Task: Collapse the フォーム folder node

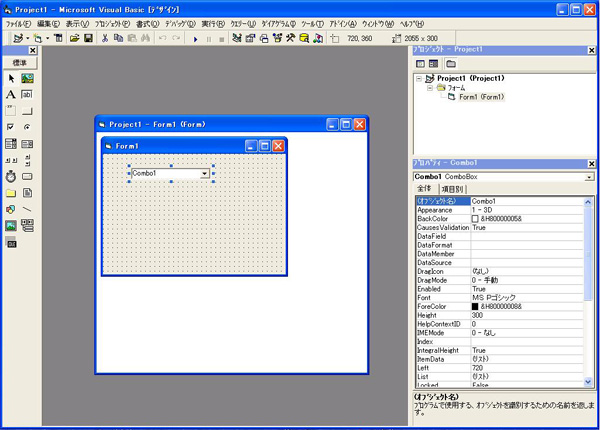Action: tap(430, 88)
